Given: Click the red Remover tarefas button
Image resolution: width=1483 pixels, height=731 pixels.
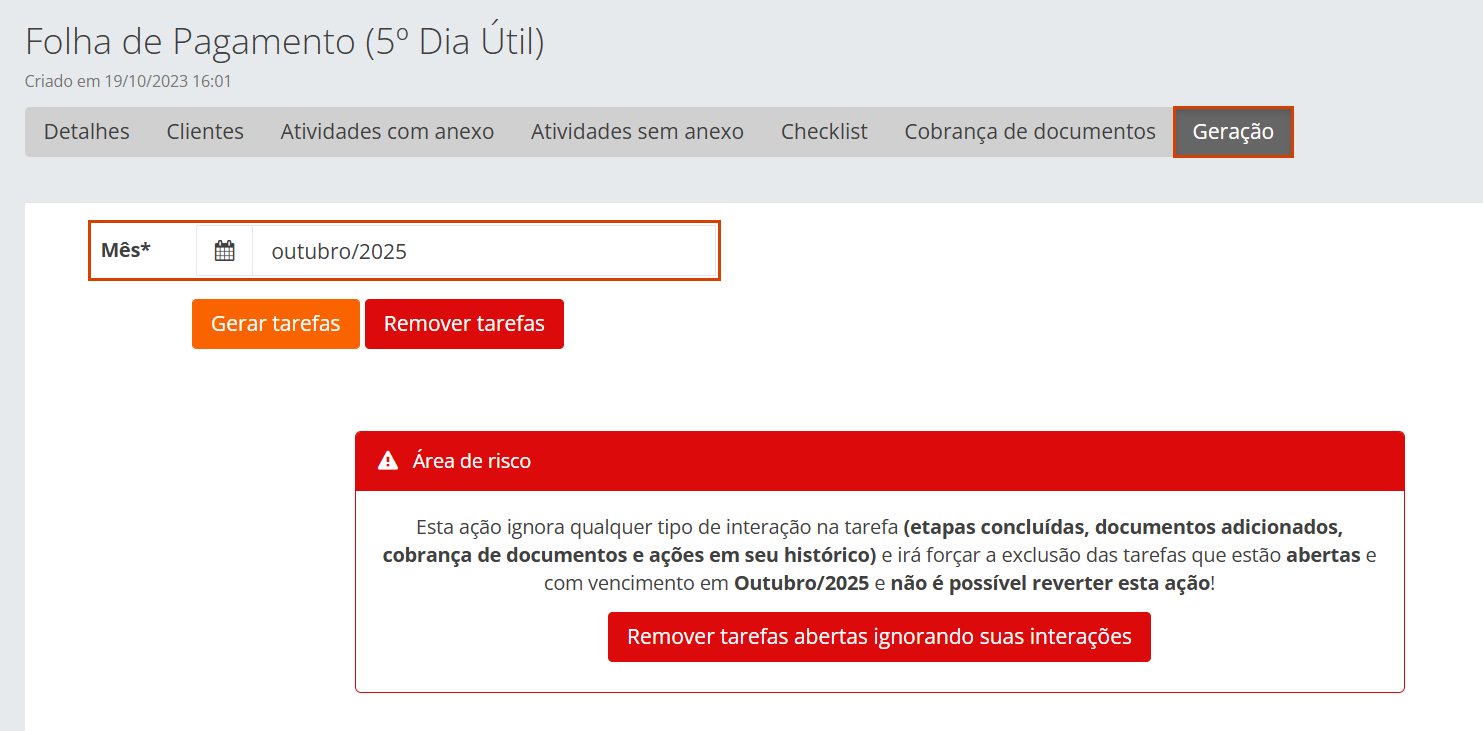Looking at the screenshot, I should tap(464, 324).
